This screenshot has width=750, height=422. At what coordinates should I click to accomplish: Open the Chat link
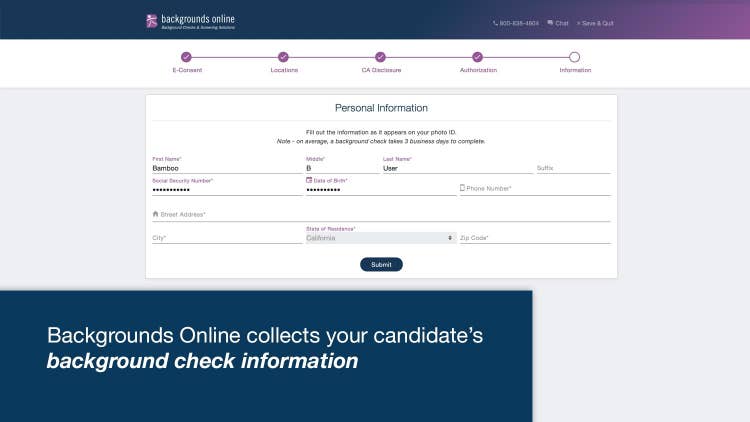pos(558,23)
